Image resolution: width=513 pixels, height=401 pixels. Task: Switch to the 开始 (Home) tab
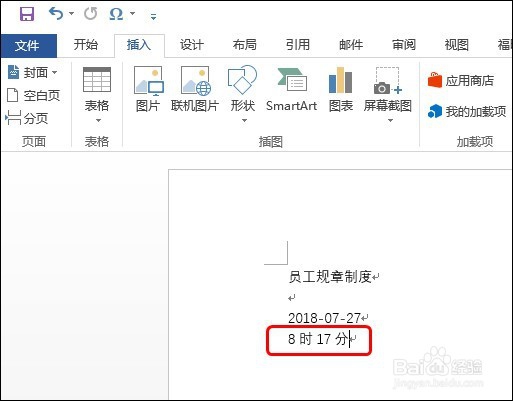86,45
